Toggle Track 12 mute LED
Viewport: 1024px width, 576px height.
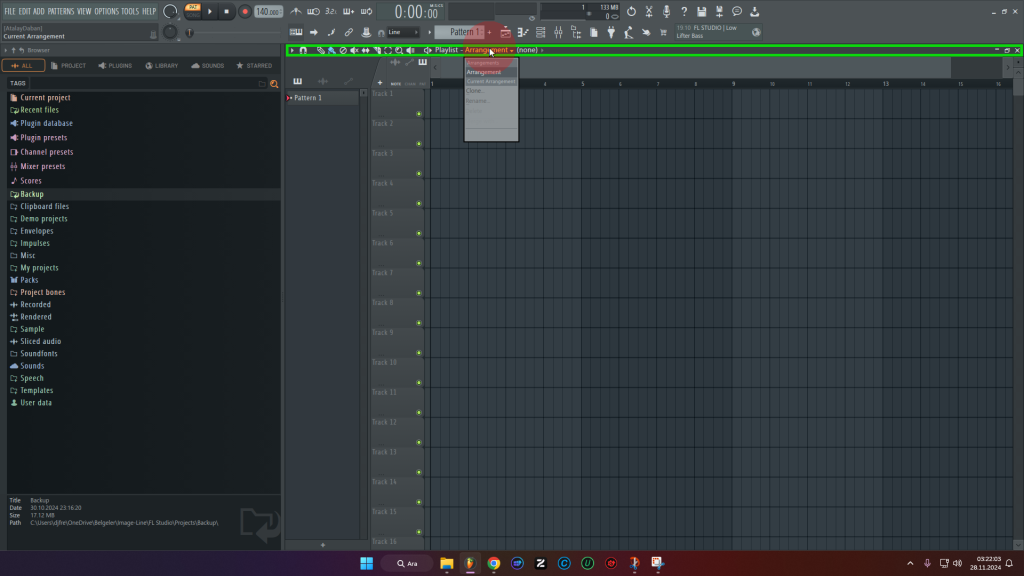[419, 443]
